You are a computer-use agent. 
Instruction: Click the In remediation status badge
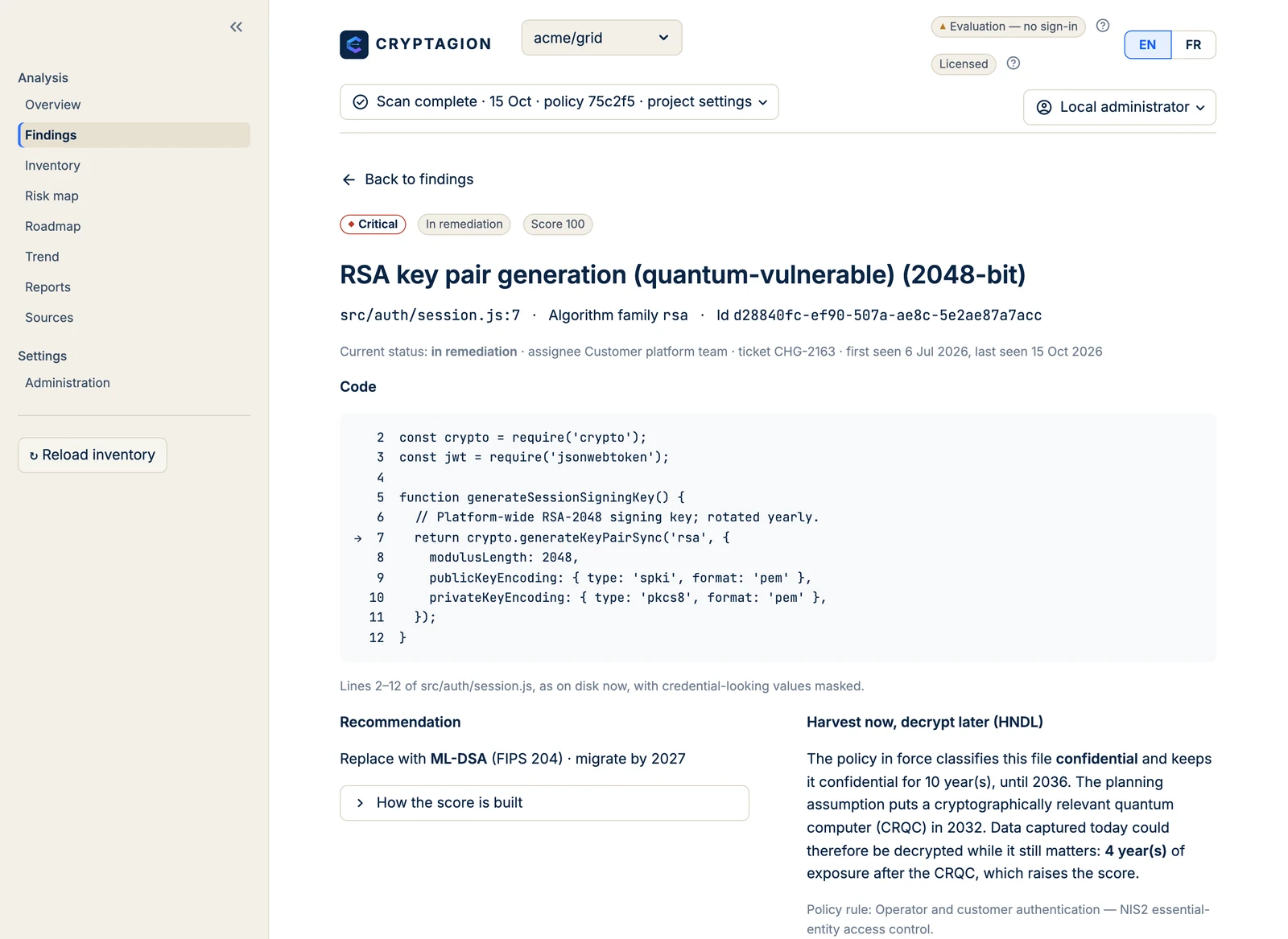pyautogui.click(x=464, y=224)
